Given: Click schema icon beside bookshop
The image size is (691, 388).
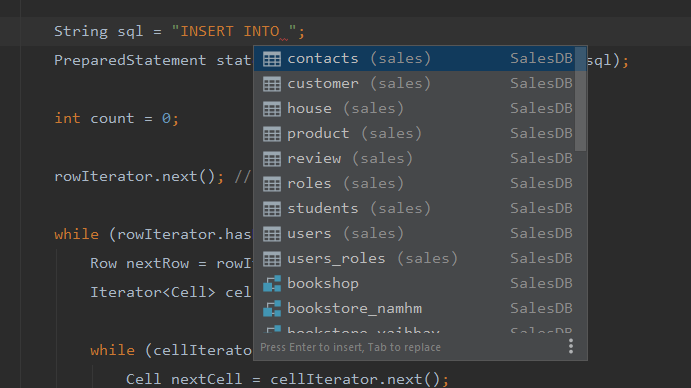Looking at the screenshot, I should tap(272, 284).
